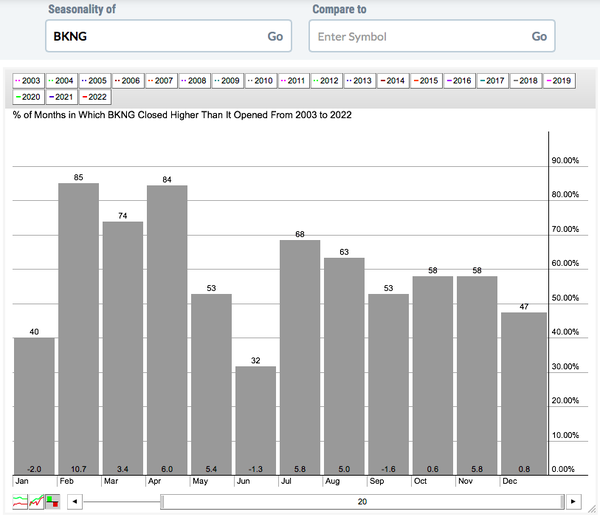Viewport: 600px width, 517px height.
Task: Click the right handle of the years slider
Action: (x=562, y=502)
